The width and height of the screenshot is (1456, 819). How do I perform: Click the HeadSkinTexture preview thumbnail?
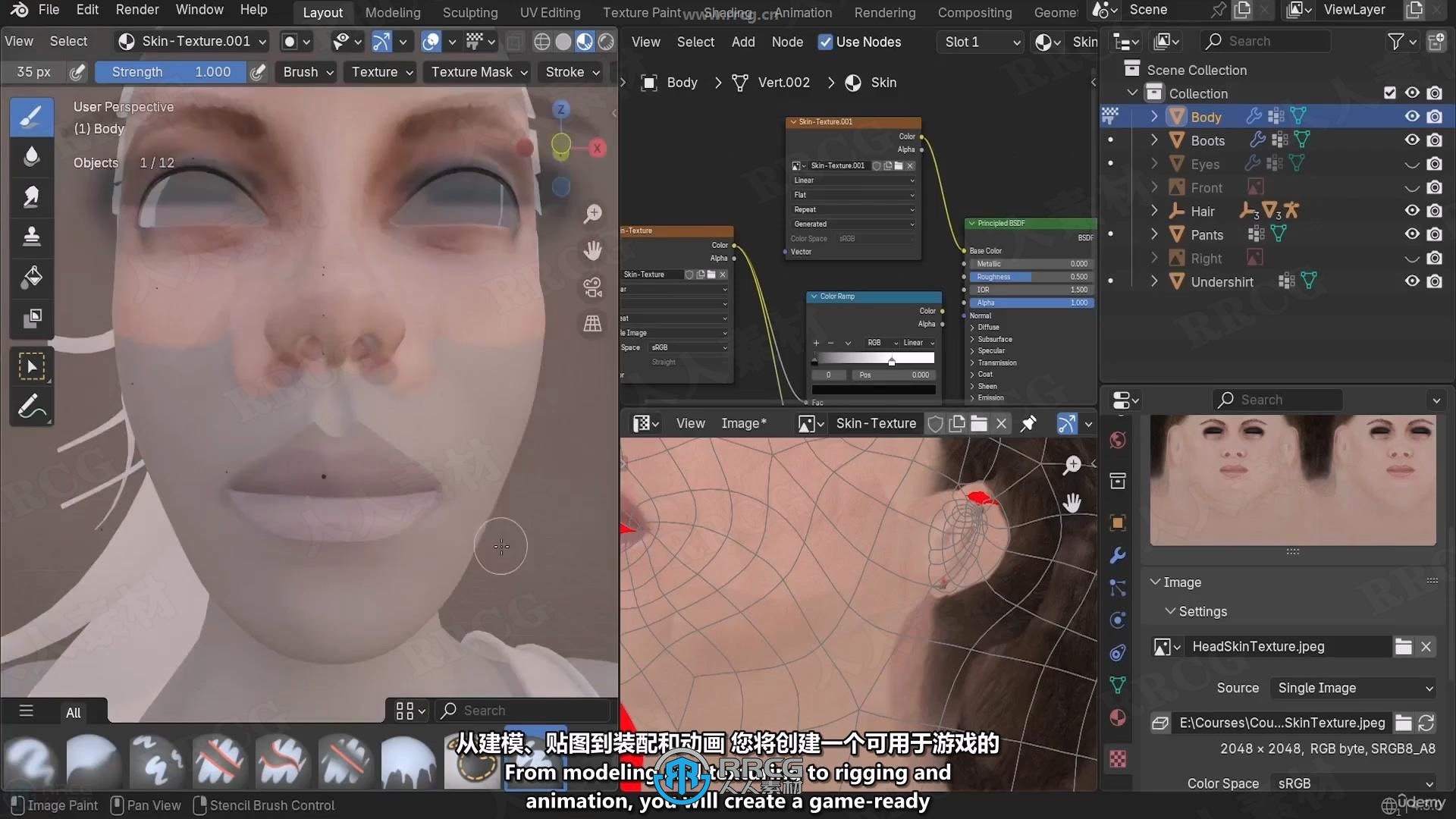(1293, 480)
